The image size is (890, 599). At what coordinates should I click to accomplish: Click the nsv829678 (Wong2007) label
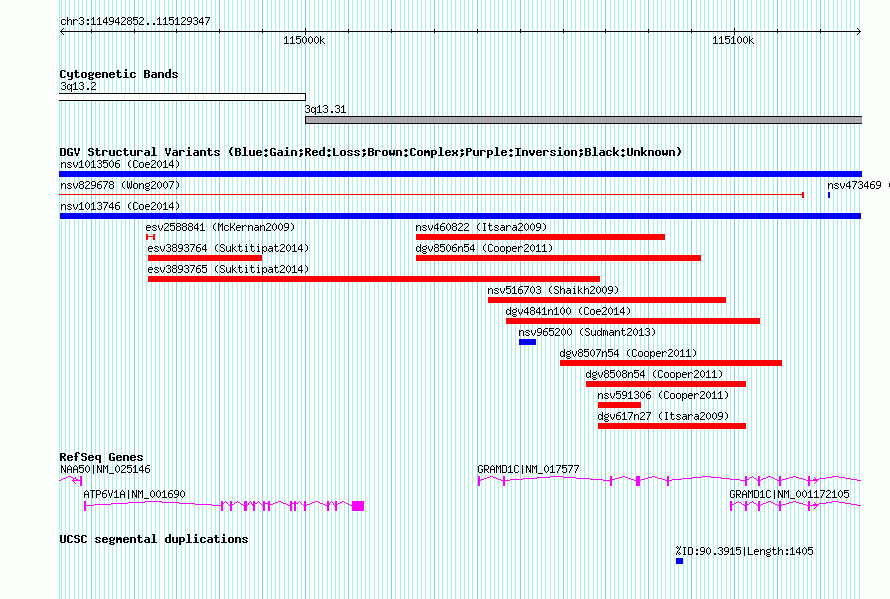point(120,185)
